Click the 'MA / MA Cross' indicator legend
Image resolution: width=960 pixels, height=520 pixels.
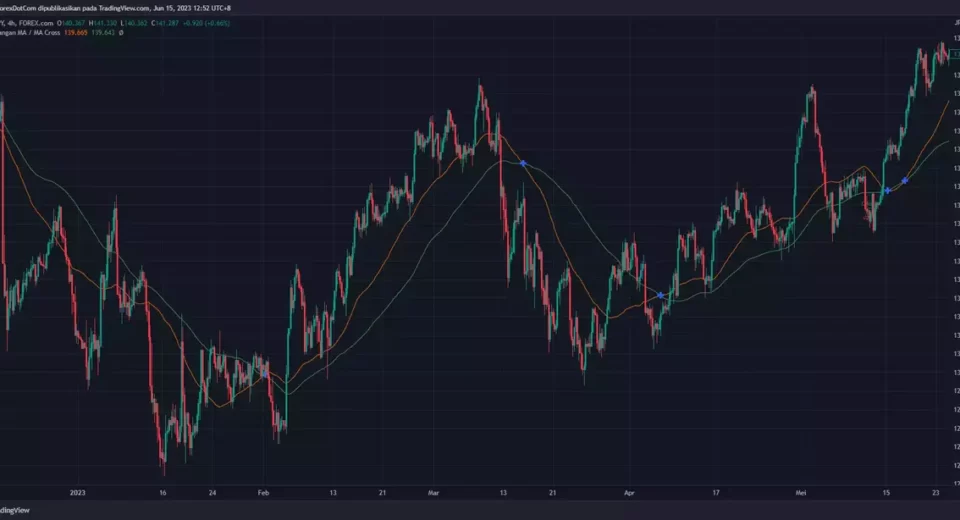click(x=39, y=32)
